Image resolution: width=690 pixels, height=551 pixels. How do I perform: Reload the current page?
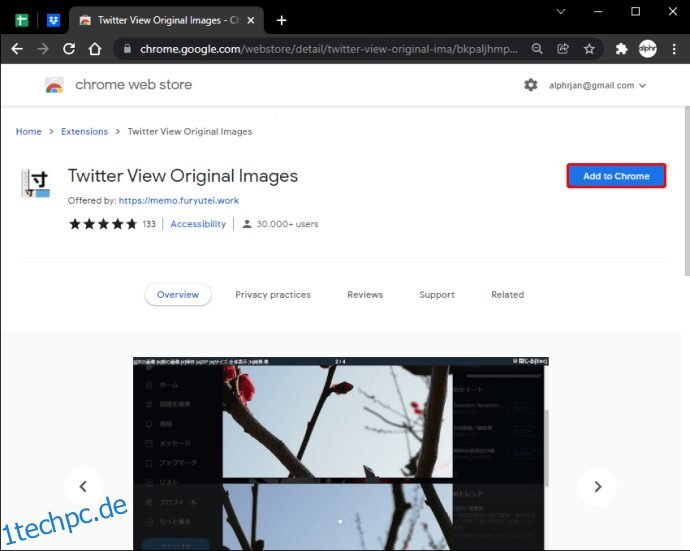point(69,49)
